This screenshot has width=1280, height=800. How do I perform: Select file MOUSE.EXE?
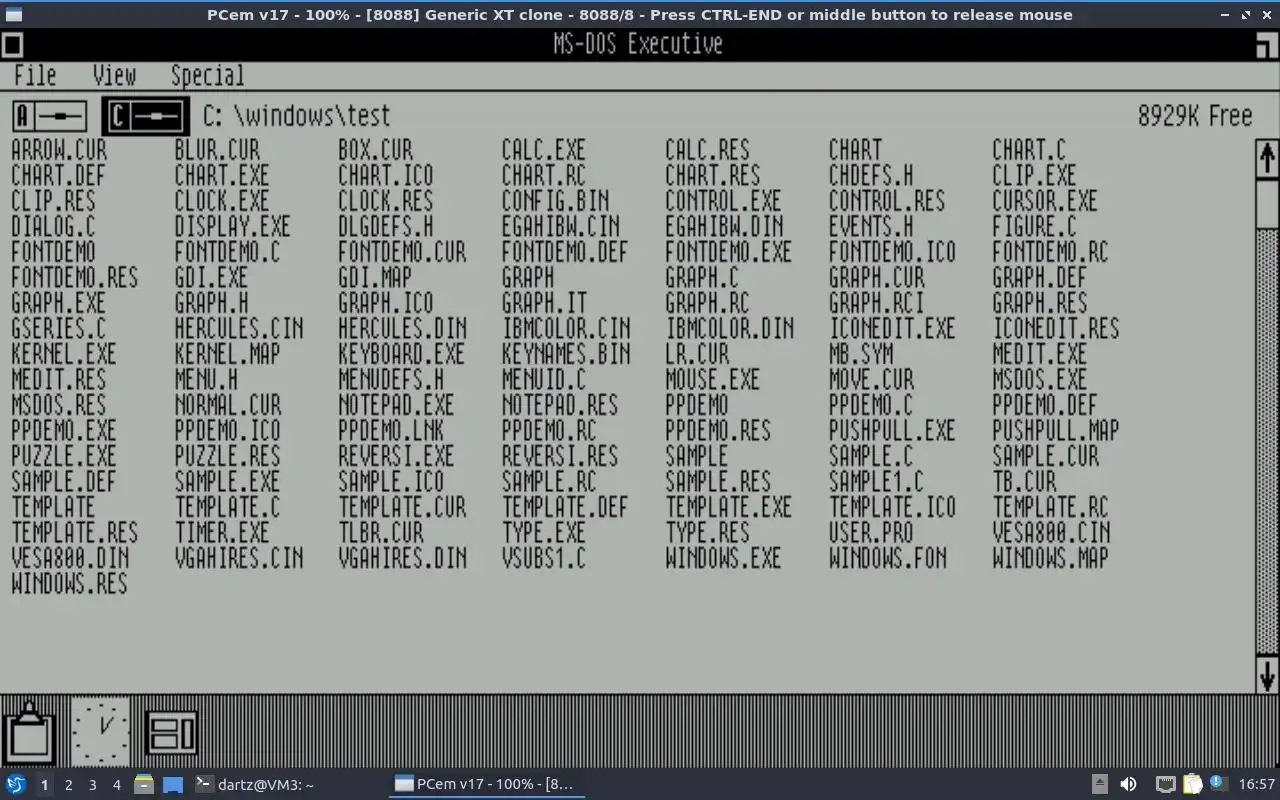pyautogui.click(x=713, y=379)
